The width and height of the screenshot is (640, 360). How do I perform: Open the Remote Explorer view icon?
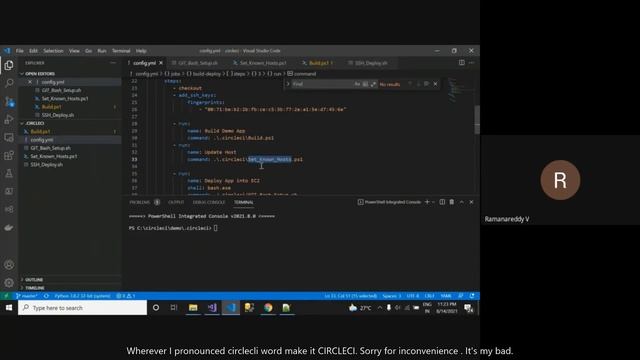pos(9,137)
